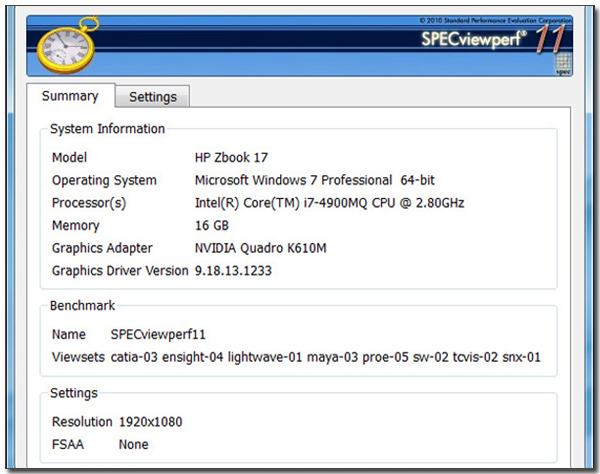The image size is (600, 474).
Task: Click the Resolution label
Action: pyautogui.click(x=82, y=422)
